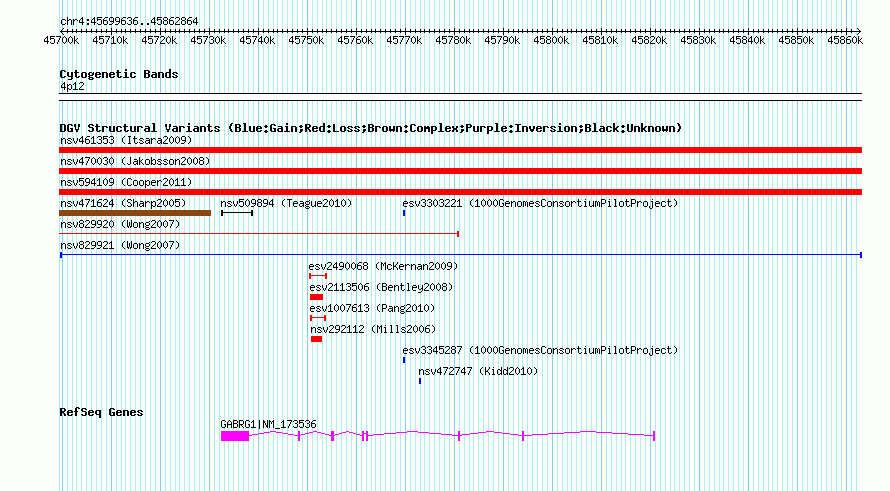Click the 45860k ruler tick label
890x491 pixels.
point(845,40)
